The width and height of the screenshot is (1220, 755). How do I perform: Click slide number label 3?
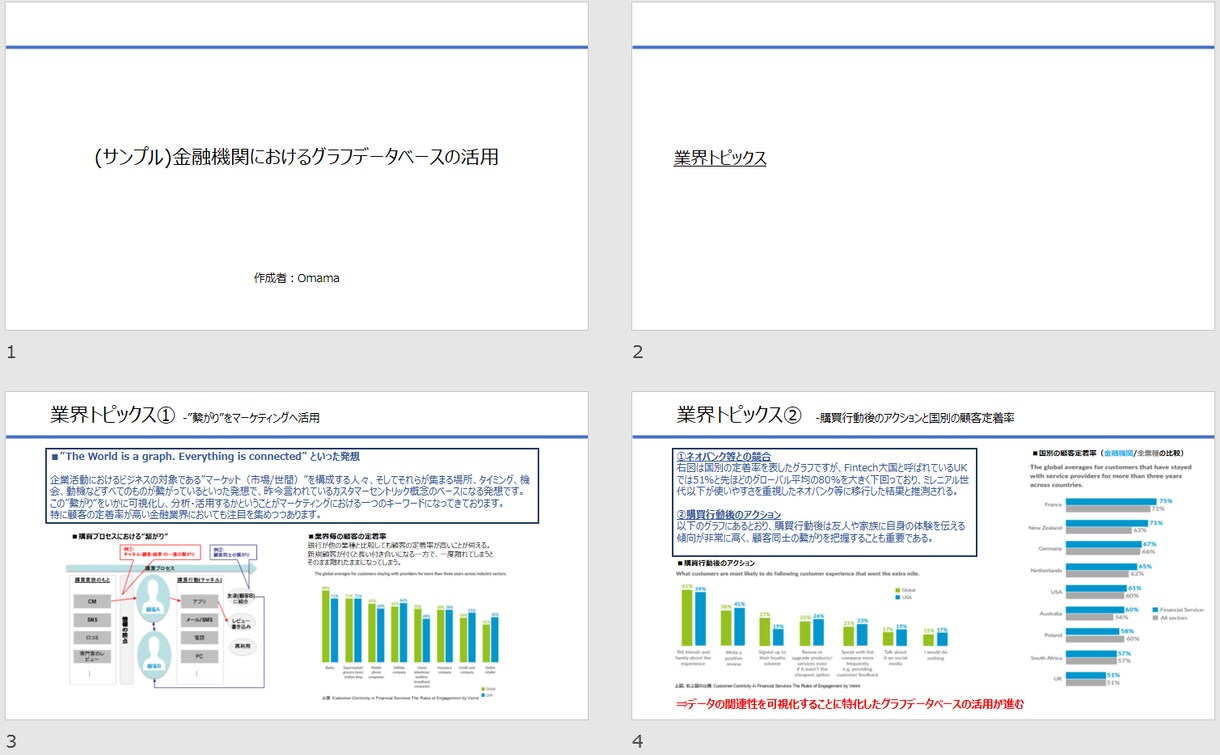11,741
